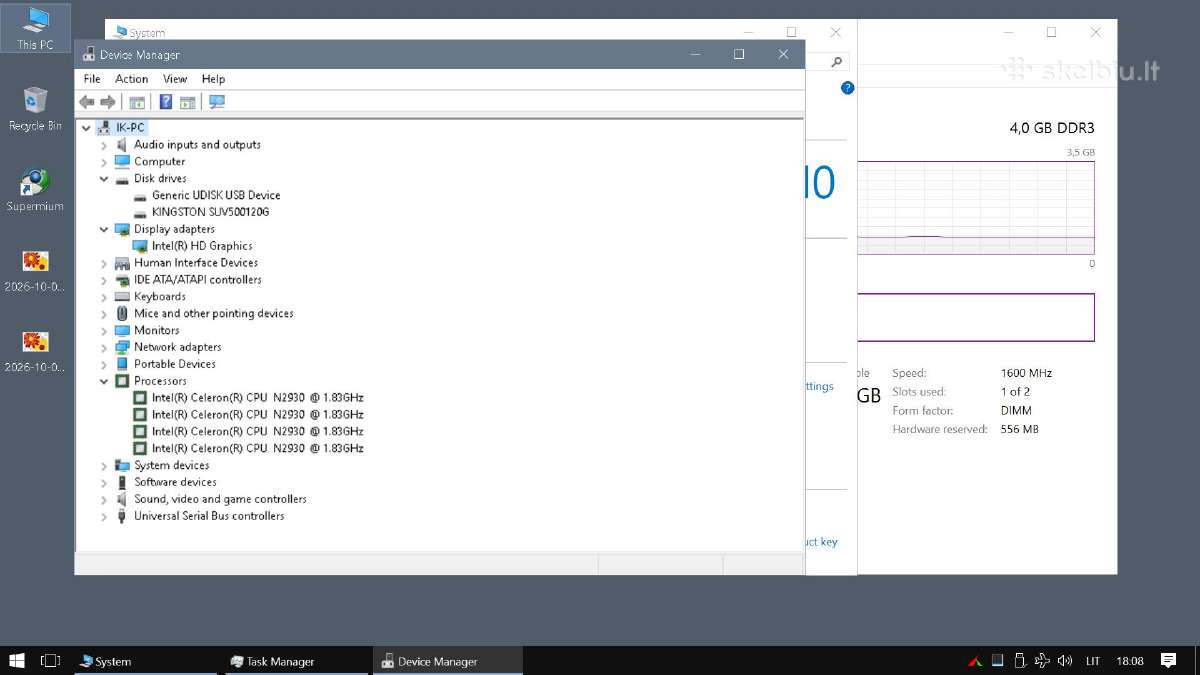
Task: Open the Help menu
Action: [x=213, y=79]
